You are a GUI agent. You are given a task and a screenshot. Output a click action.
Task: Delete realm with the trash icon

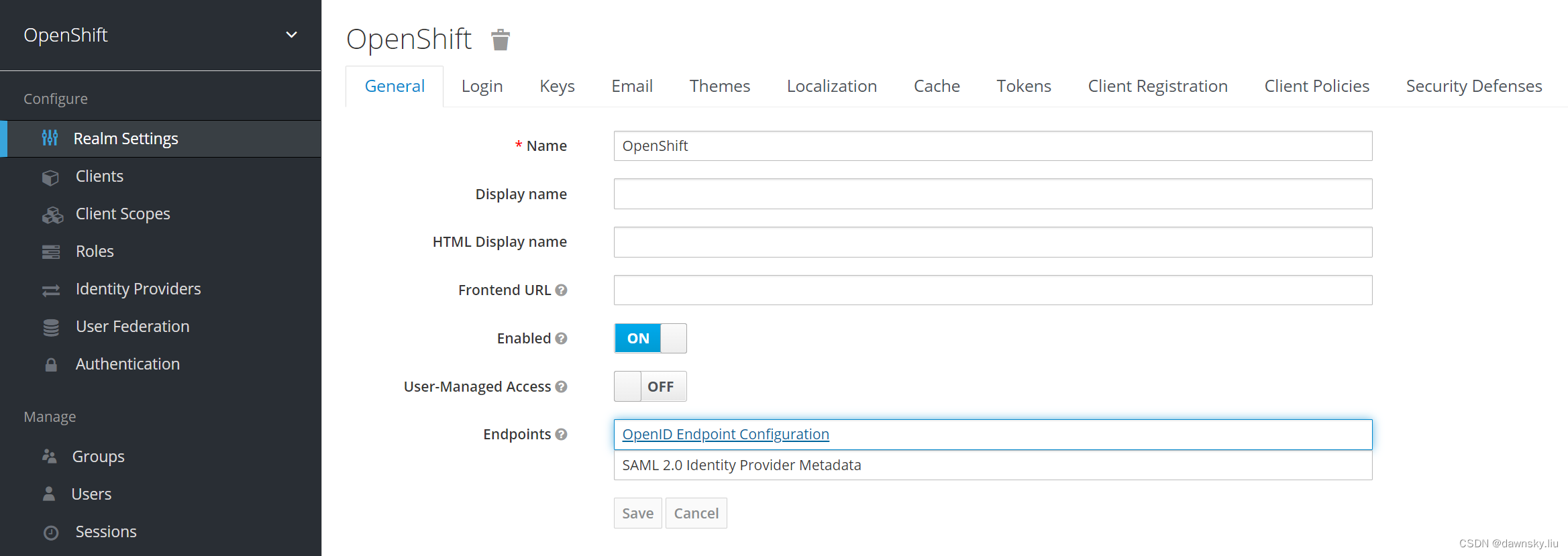tap(501, 40)
